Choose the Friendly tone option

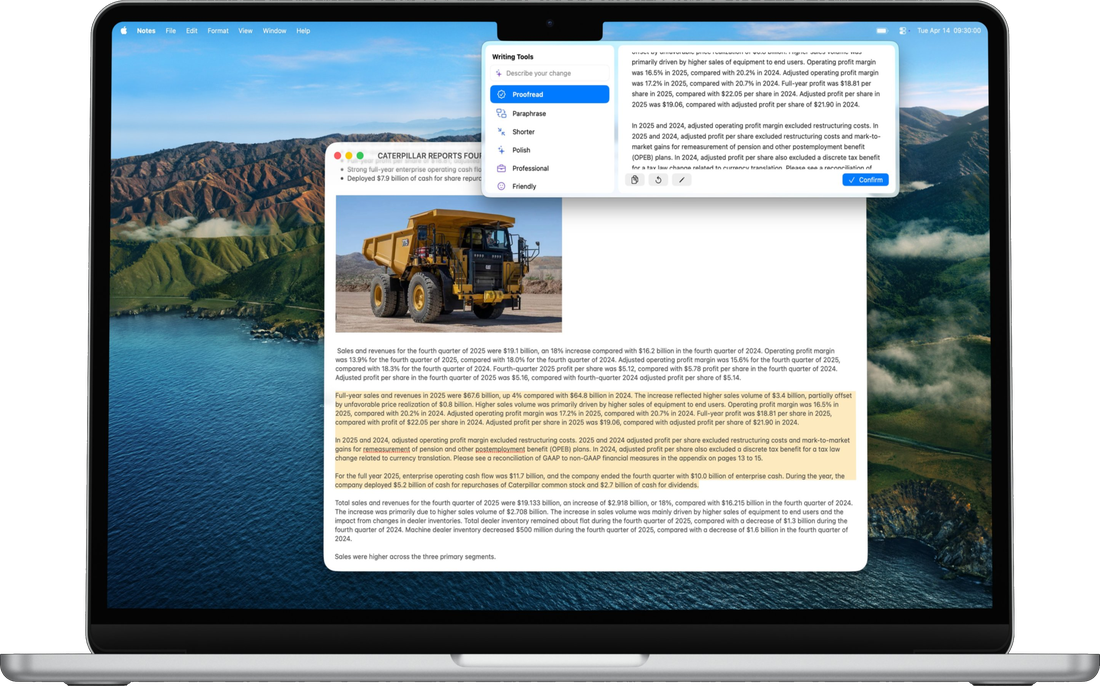tap(549, 186)
